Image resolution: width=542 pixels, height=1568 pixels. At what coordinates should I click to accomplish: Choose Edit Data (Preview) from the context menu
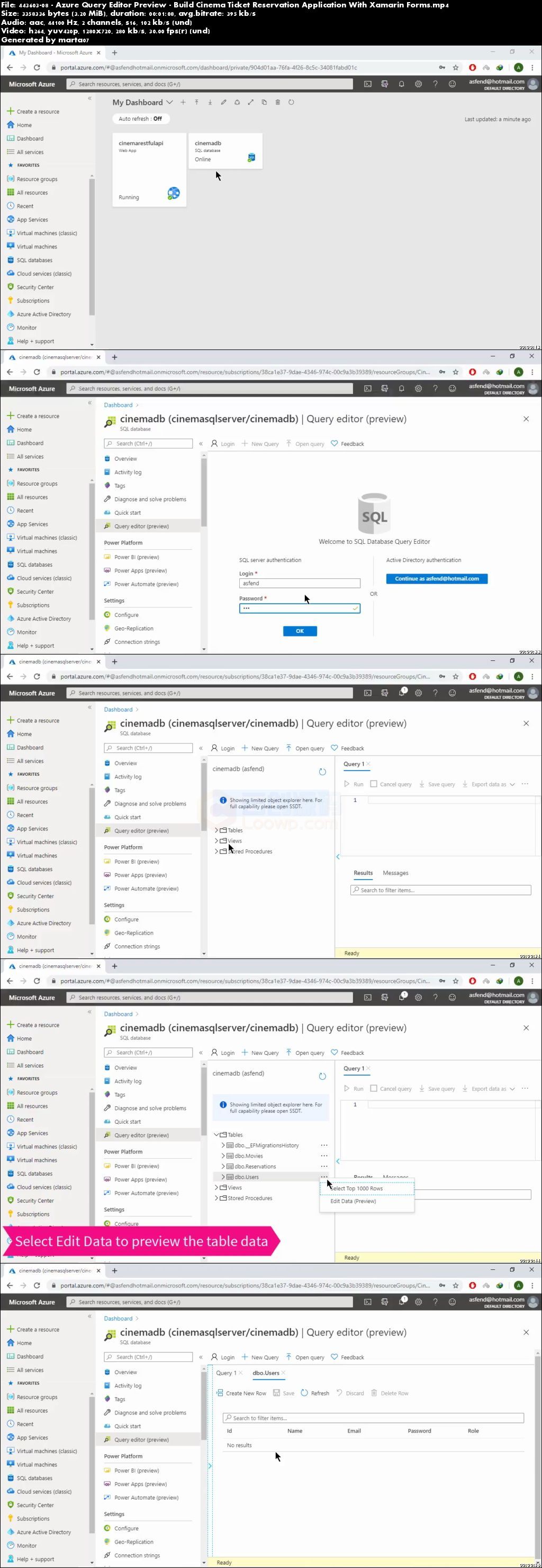pos(367,1201)
